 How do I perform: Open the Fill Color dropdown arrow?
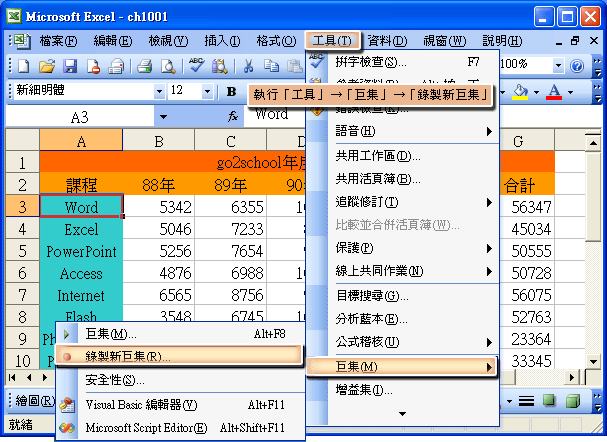coord(536,93)
